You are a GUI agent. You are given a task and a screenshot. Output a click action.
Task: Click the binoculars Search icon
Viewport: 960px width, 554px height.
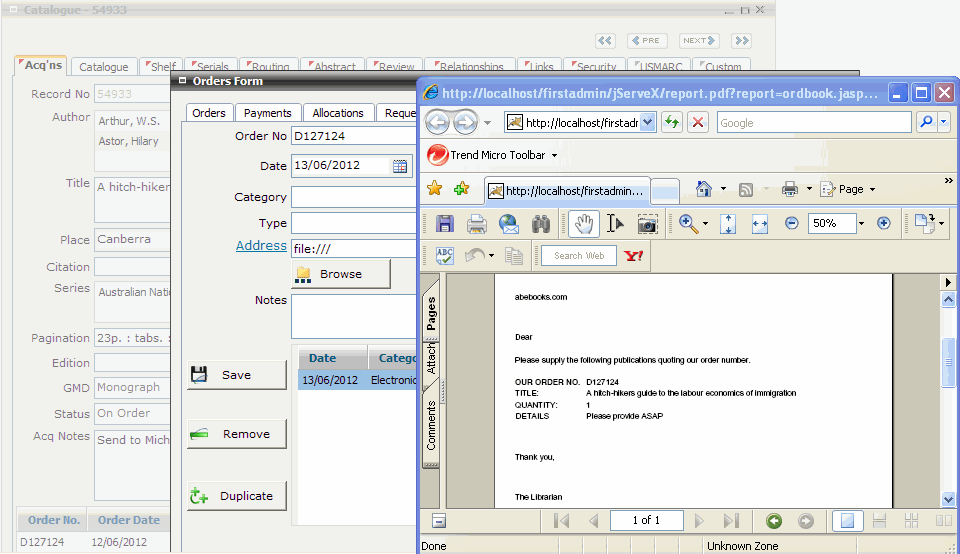(x=541, y=224)
